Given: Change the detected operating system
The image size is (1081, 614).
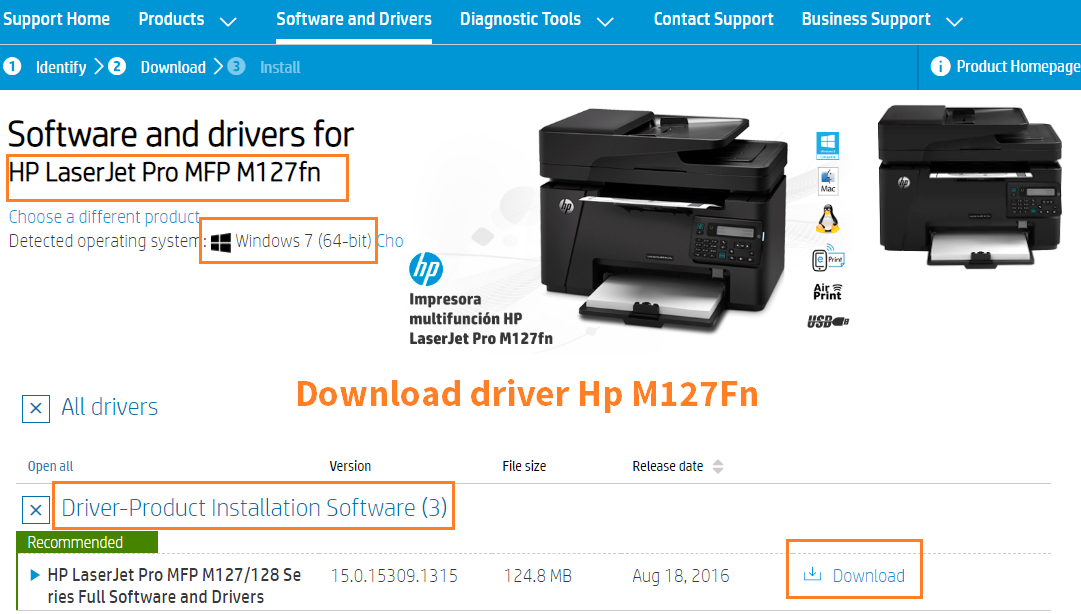Looking at the screenshot, I should point(390,241).
